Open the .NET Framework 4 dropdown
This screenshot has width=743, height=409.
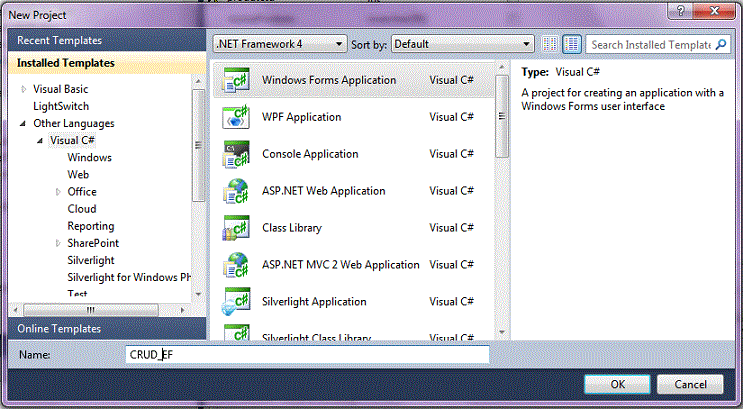pyautogui.click(x=280, y=44)
